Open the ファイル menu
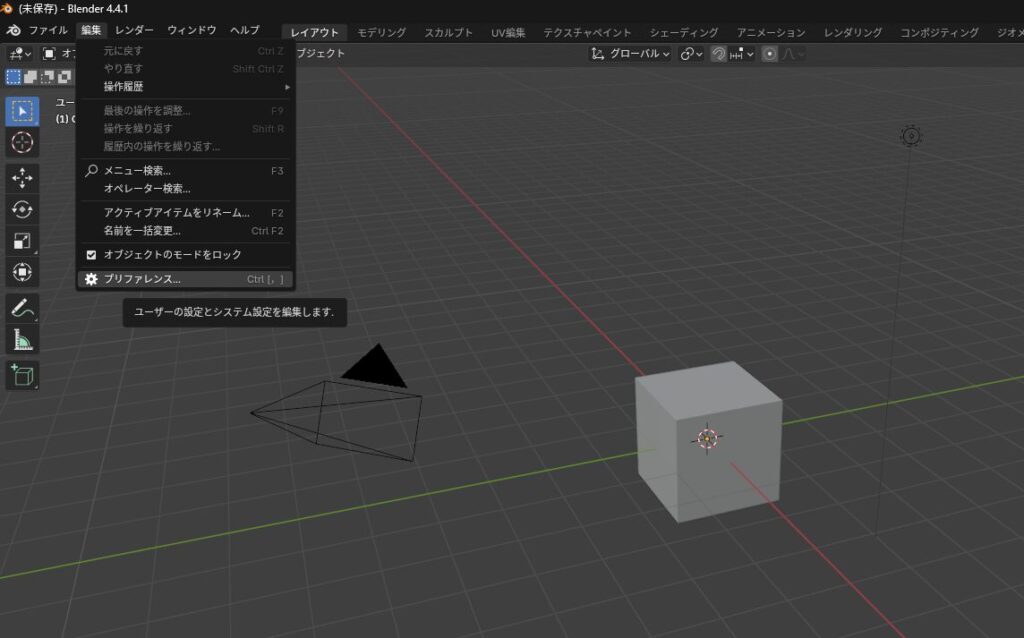 pyautogui.click(x=48, y=31)
